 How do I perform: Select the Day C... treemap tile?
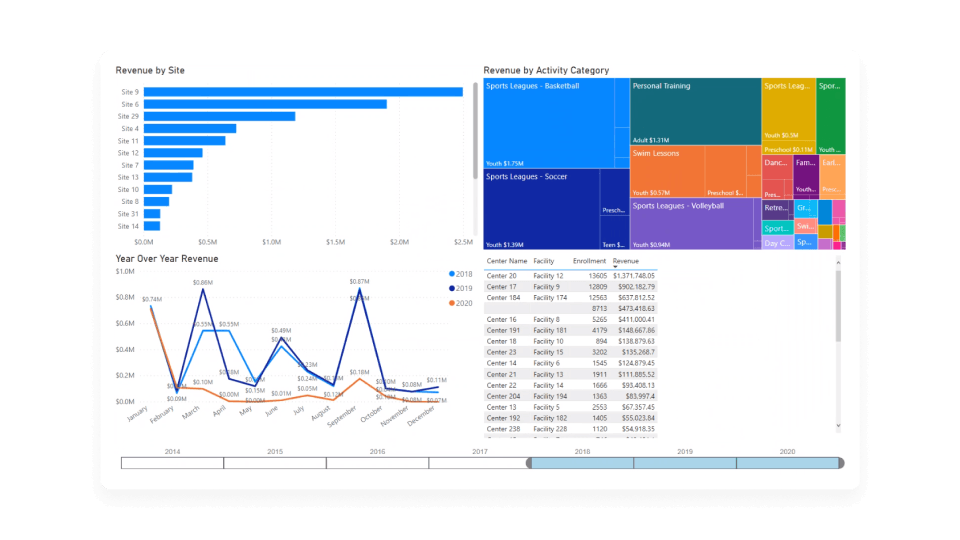pos(778,243)
